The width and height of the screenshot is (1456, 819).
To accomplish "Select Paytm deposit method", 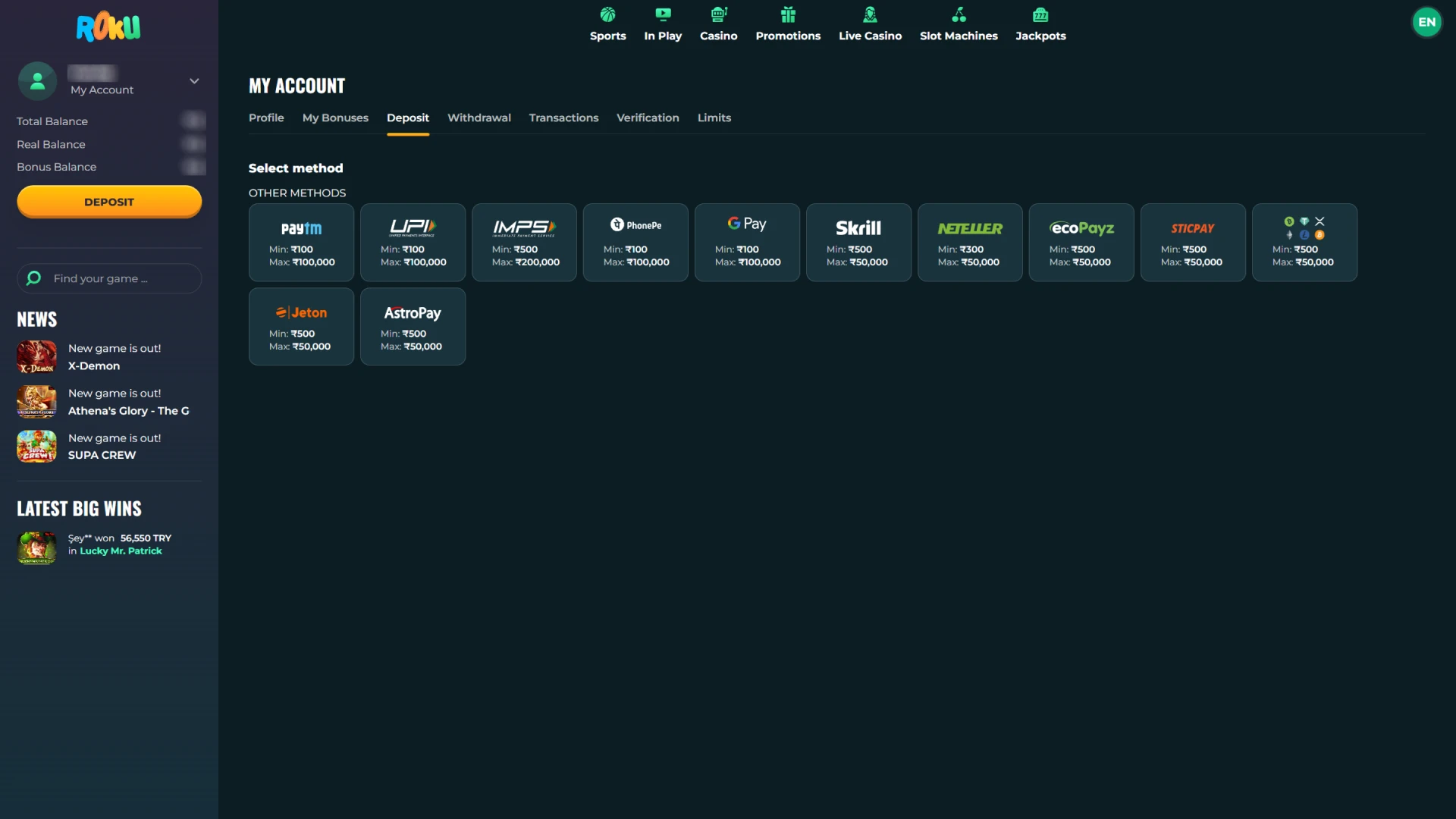I will pos(301,243).
